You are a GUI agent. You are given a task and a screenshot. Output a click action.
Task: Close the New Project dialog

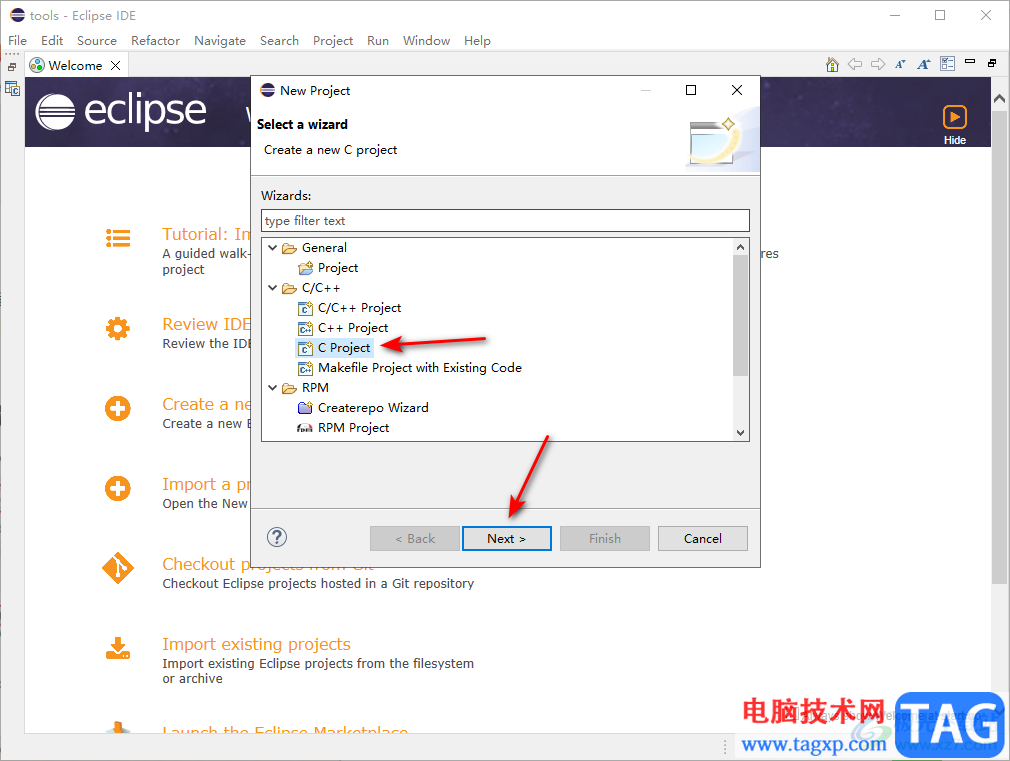pos(737,90)
